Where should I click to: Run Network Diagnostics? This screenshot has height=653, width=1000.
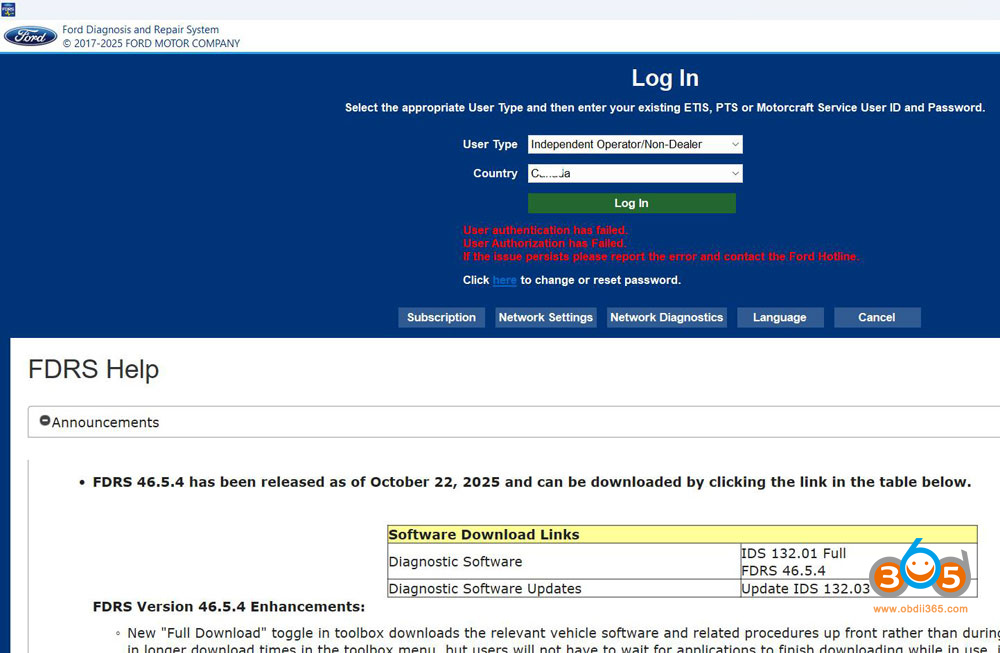pos(666,318)
